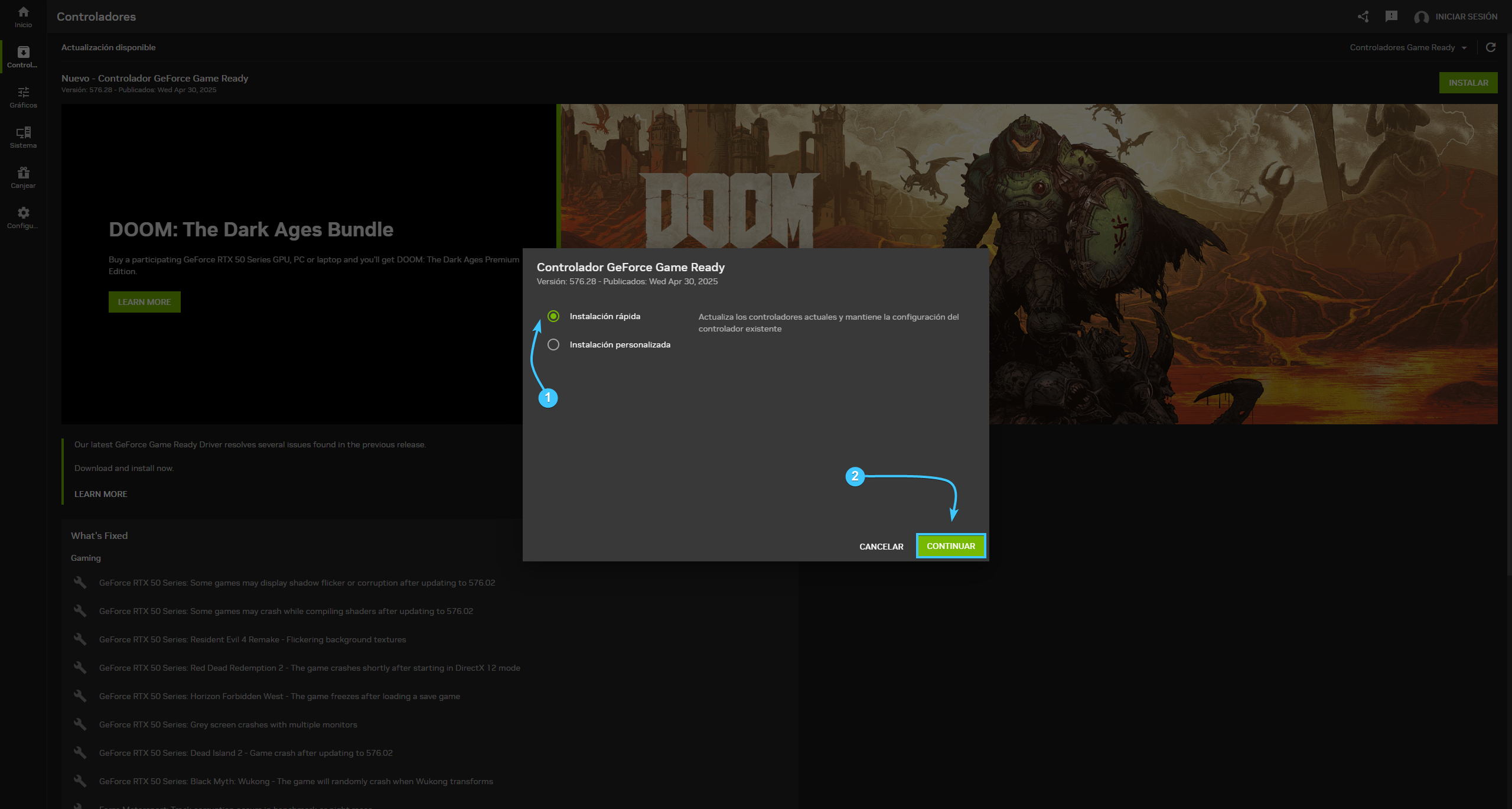Open the Configuración gear section
The image size is (1512, 809).
coord(23,217)
